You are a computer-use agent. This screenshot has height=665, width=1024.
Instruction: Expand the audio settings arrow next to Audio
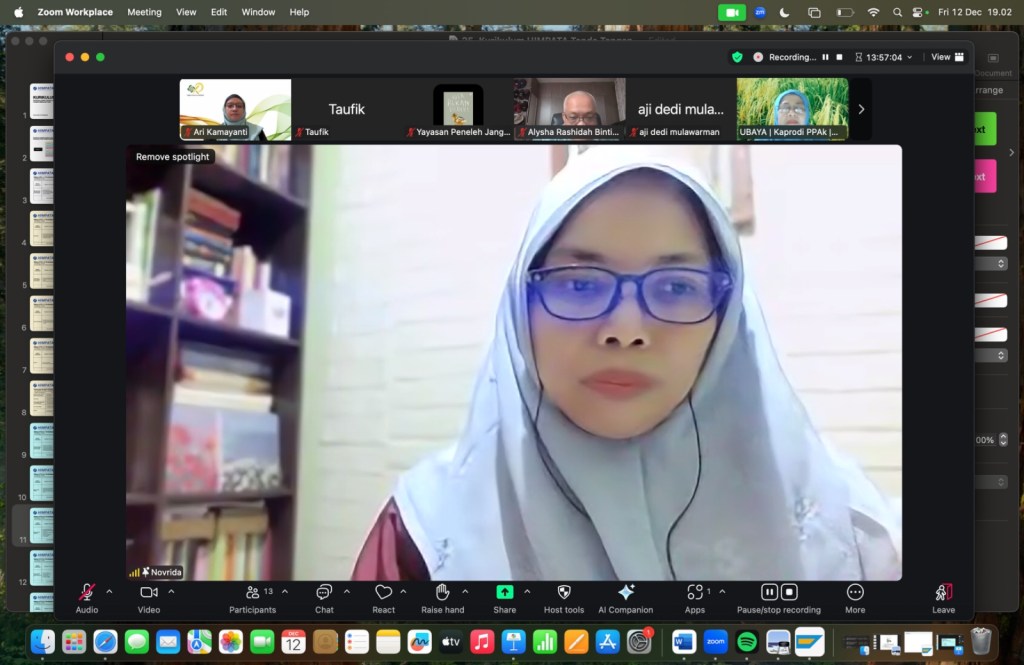(109, 591)
